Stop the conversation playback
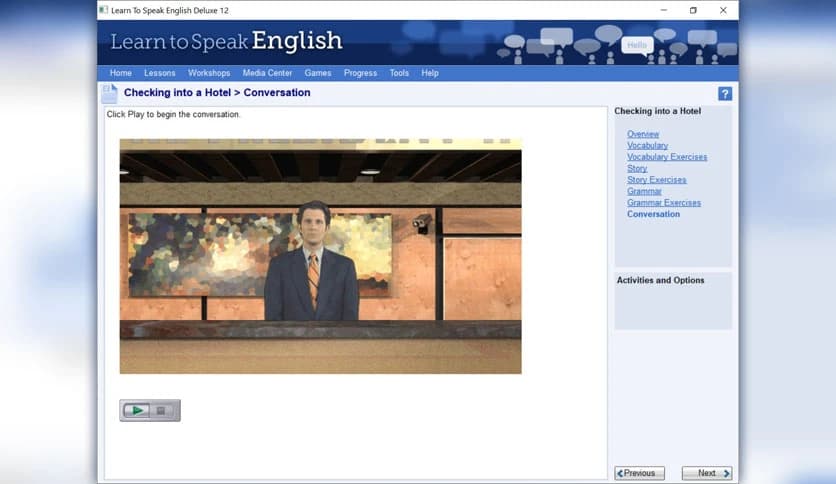This screenshot has width=836, height=484. pos(161,410)
